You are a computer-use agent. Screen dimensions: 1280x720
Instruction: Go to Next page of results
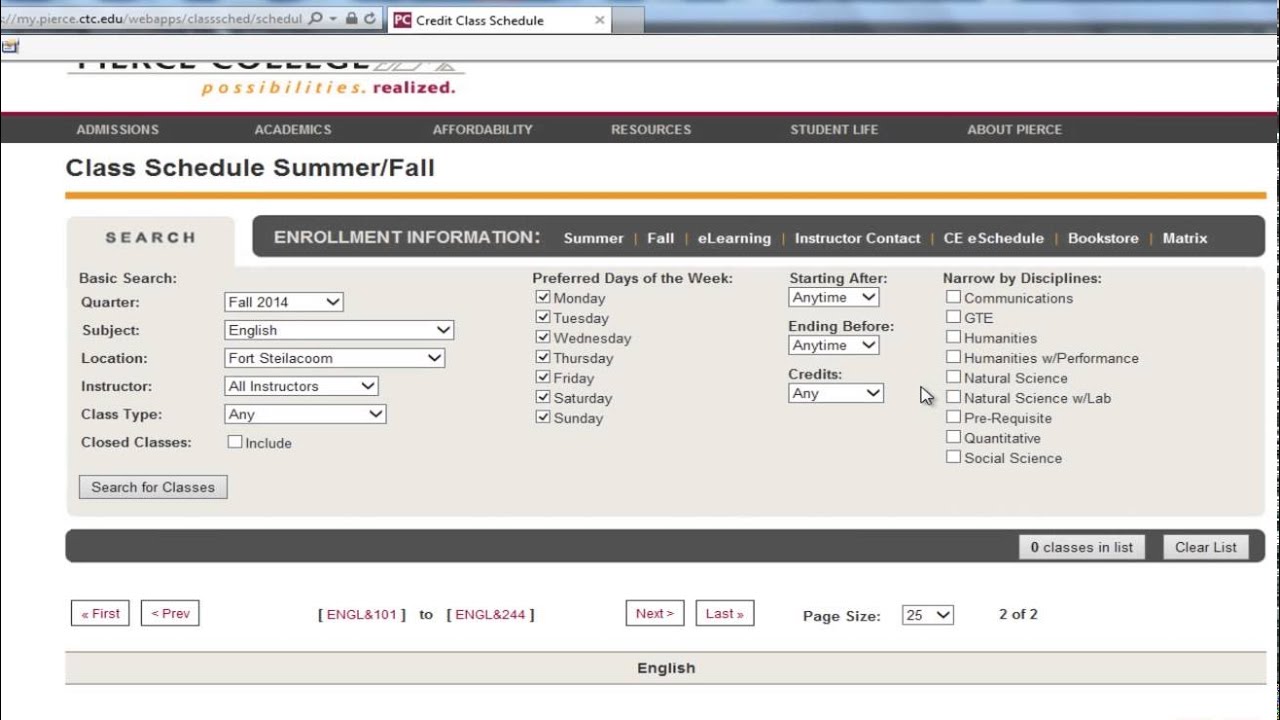tap(655, 614)
